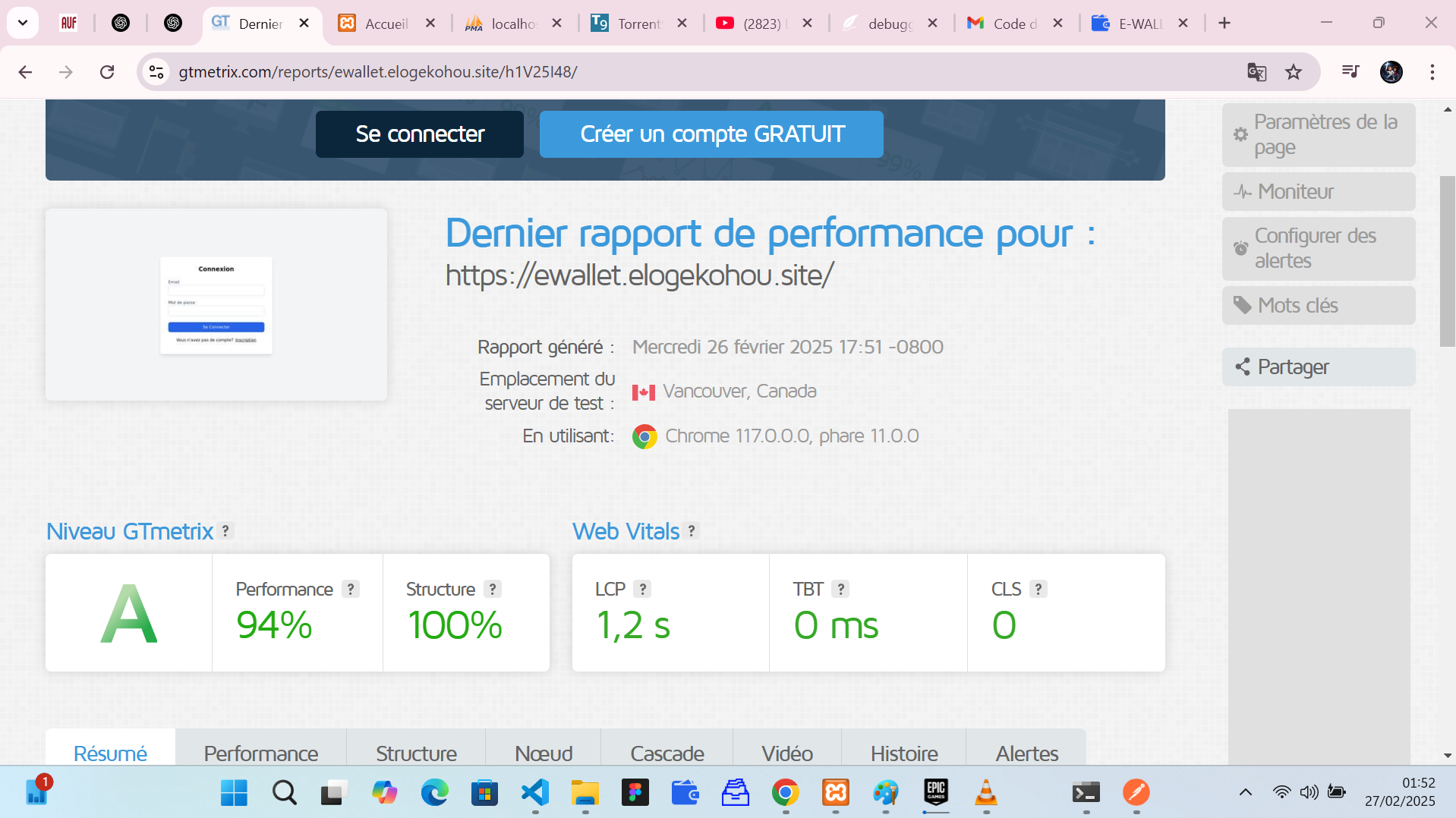This screenshot has width=1456, height=818.
Task: Open File Explorer from taskbar
Action: coord(585,793)
